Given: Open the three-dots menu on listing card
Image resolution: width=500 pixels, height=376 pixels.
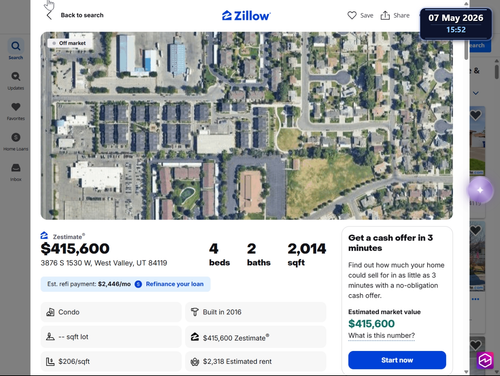Looking at the screenshot, I should tap(475, 299).
